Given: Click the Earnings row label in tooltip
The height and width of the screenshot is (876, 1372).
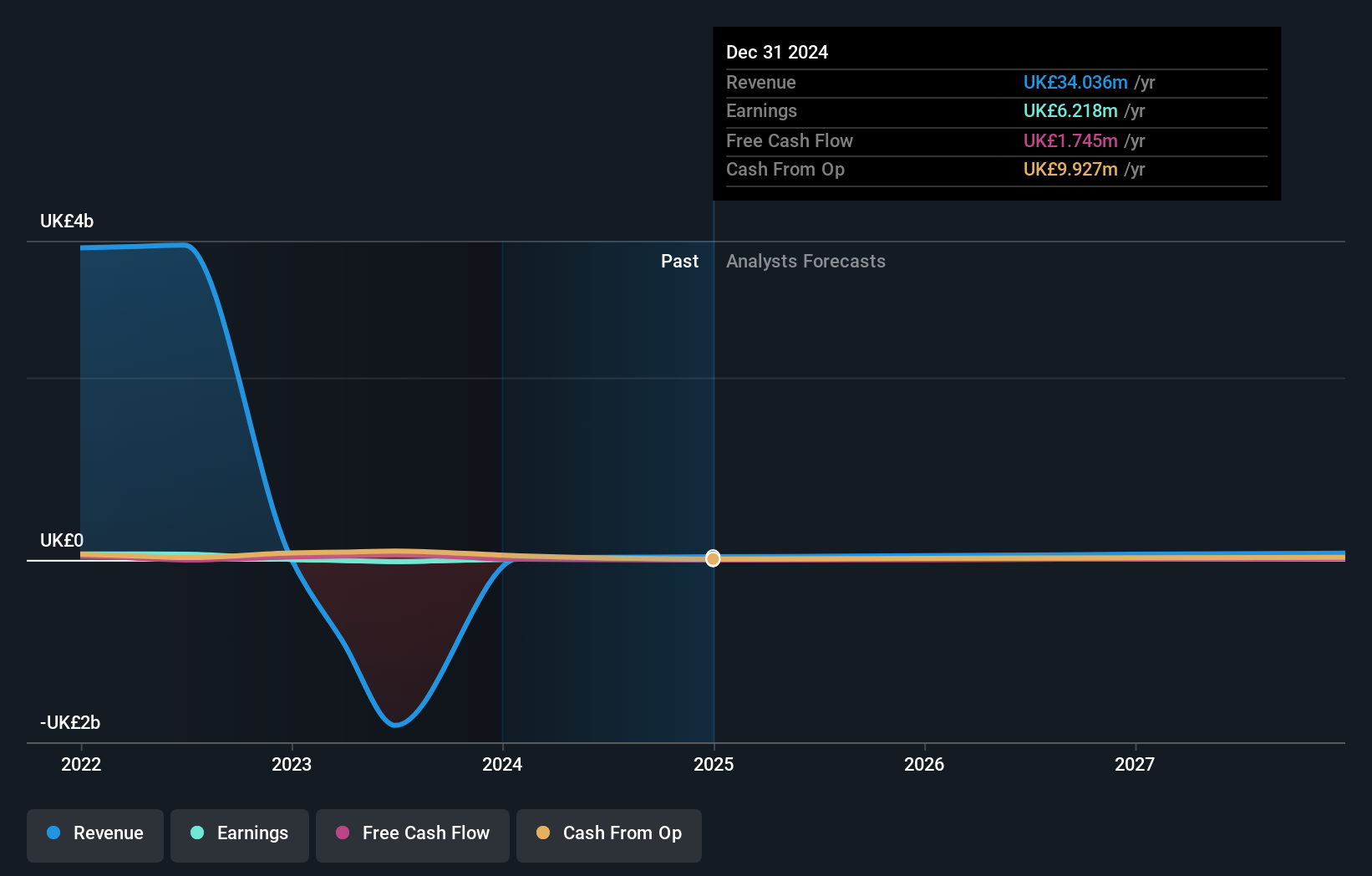Looking at the screenshot, I should click(x=761, y=111).
